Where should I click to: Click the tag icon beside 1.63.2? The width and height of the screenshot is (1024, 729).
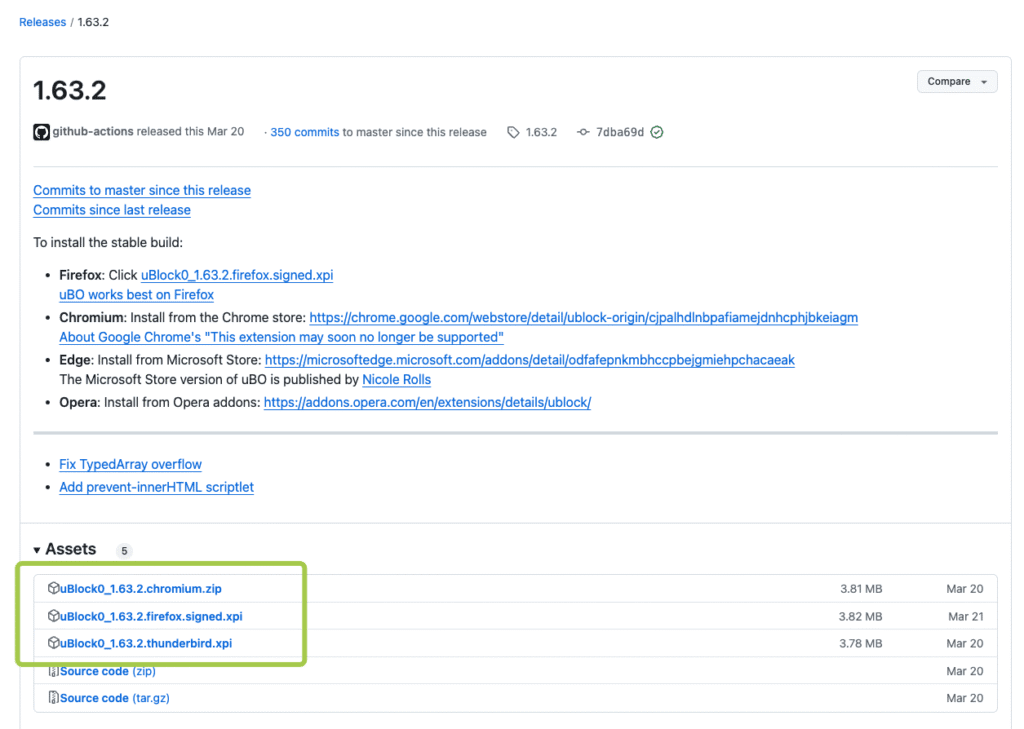[x=513, y=133]
